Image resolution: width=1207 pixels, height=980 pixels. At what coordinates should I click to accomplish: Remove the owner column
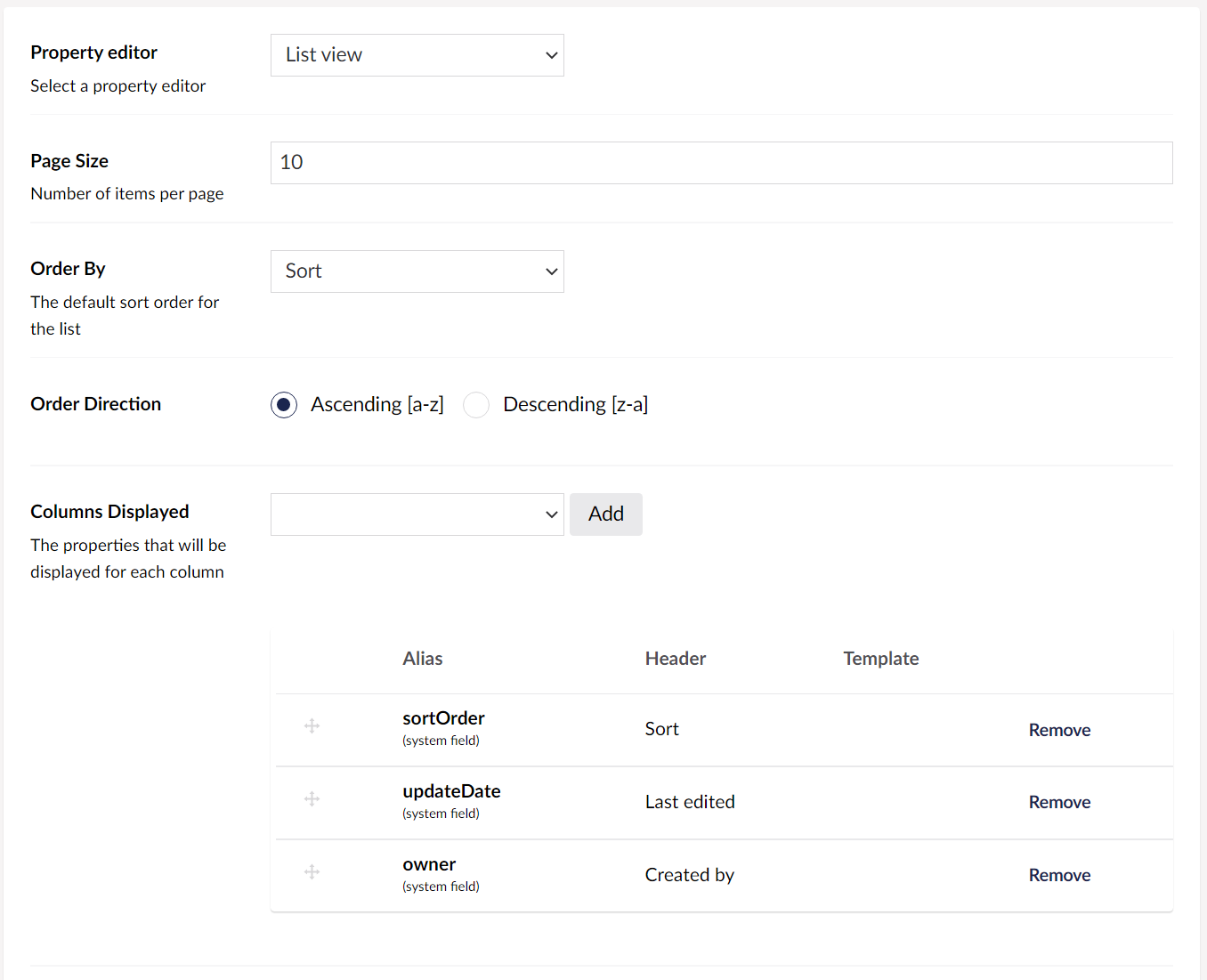[x=1059, y=875]
